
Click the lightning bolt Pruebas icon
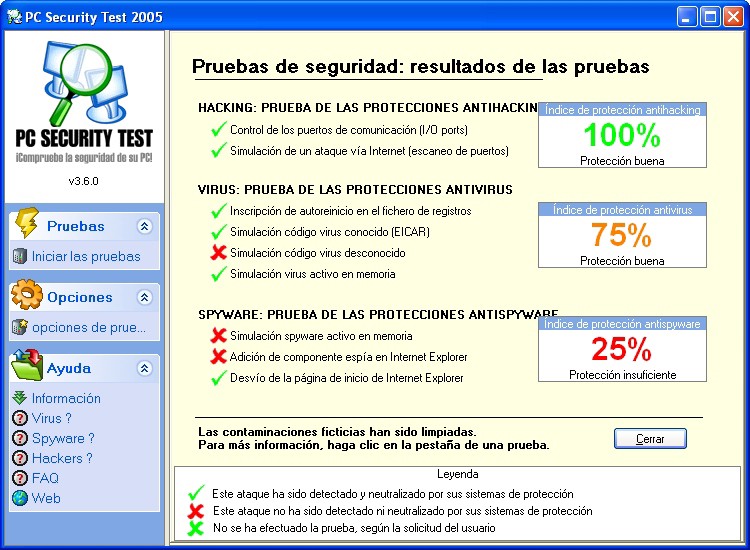tap(26, 222)
